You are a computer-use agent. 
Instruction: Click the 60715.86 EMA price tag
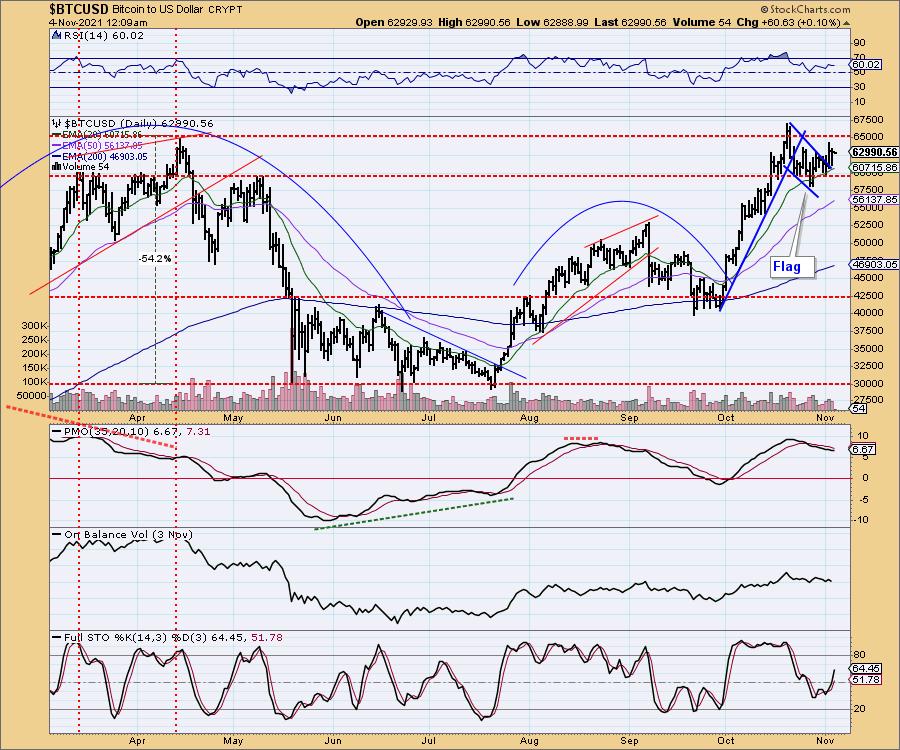pyautogui.click(x=875, y=168)
